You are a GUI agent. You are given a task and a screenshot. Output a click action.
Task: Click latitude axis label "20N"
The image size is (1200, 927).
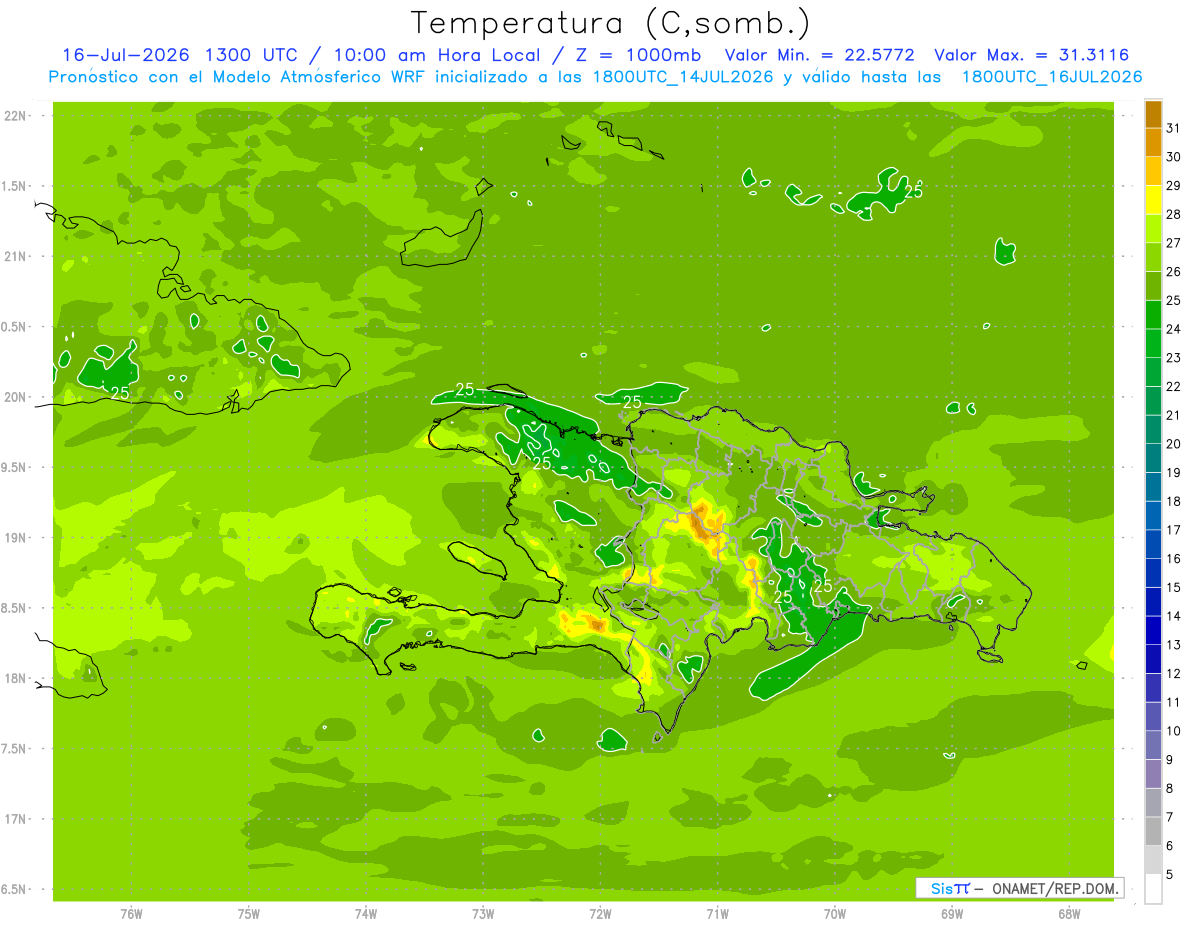point(14,397)
